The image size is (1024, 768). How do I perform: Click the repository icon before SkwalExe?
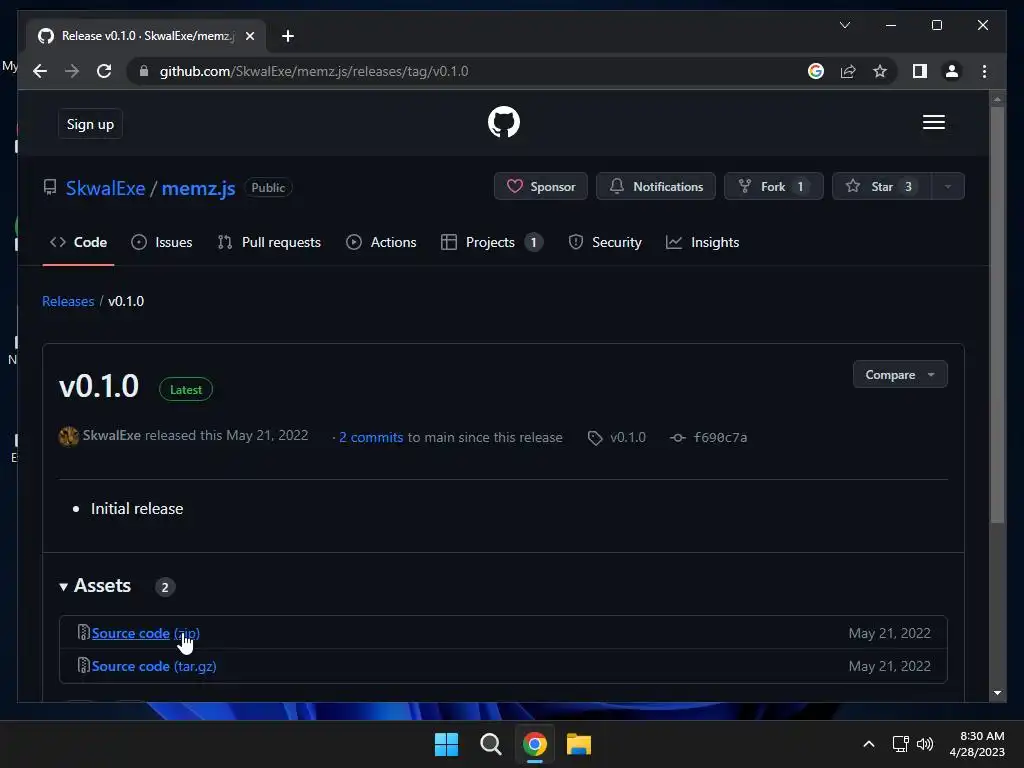pos(50,188)
